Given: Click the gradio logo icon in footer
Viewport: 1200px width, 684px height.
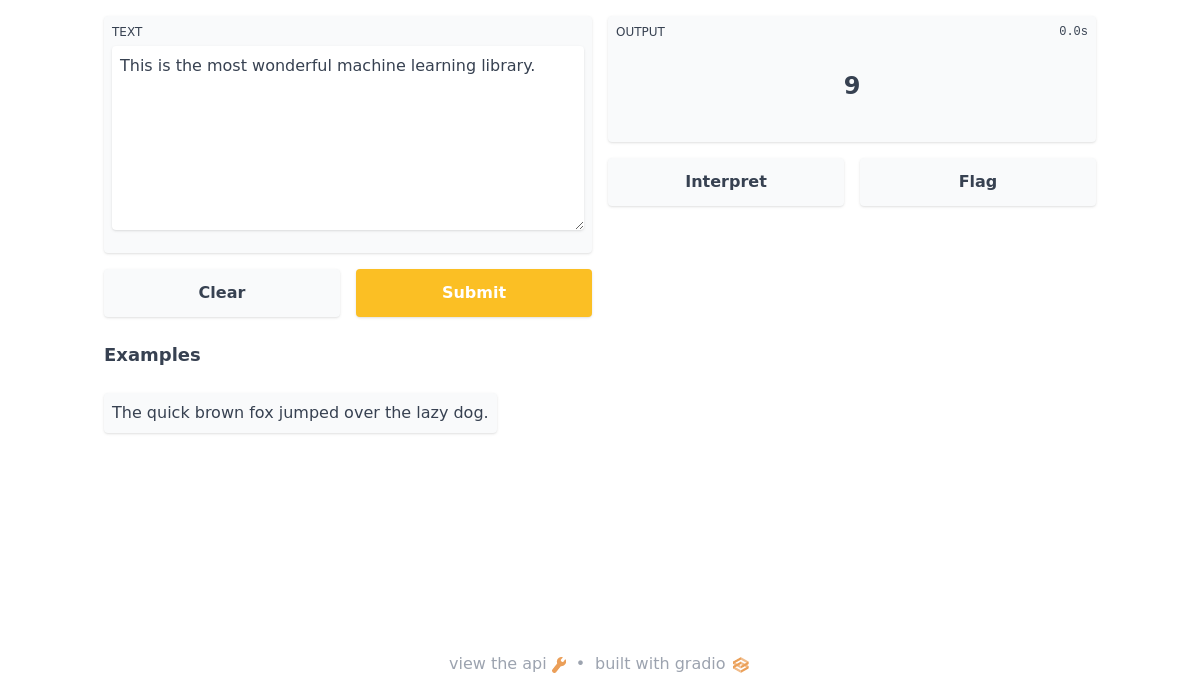Looking at the screenshot, I should (x=741, y=665).
